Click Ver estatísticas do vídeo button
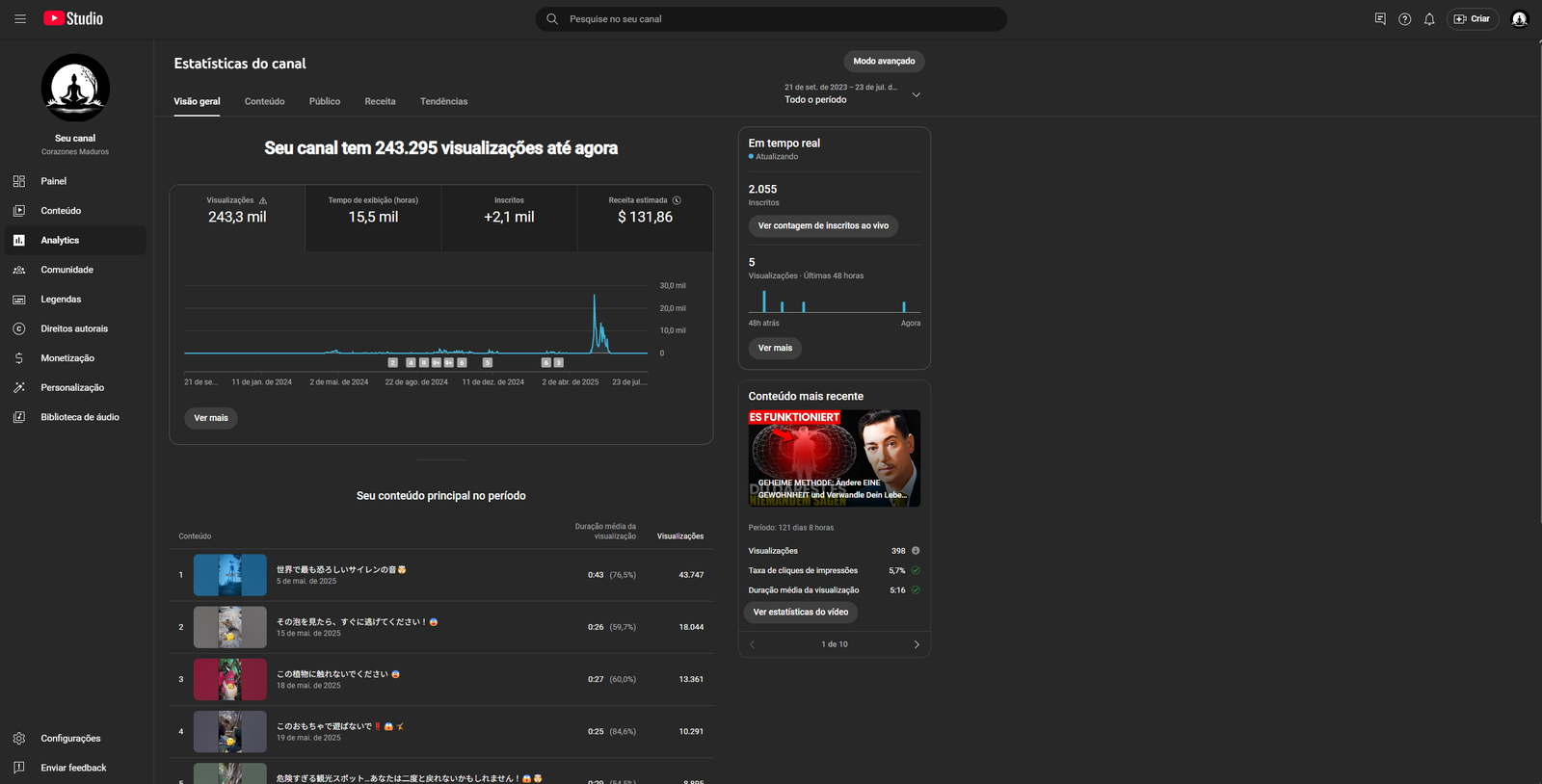 pos(801,612)
